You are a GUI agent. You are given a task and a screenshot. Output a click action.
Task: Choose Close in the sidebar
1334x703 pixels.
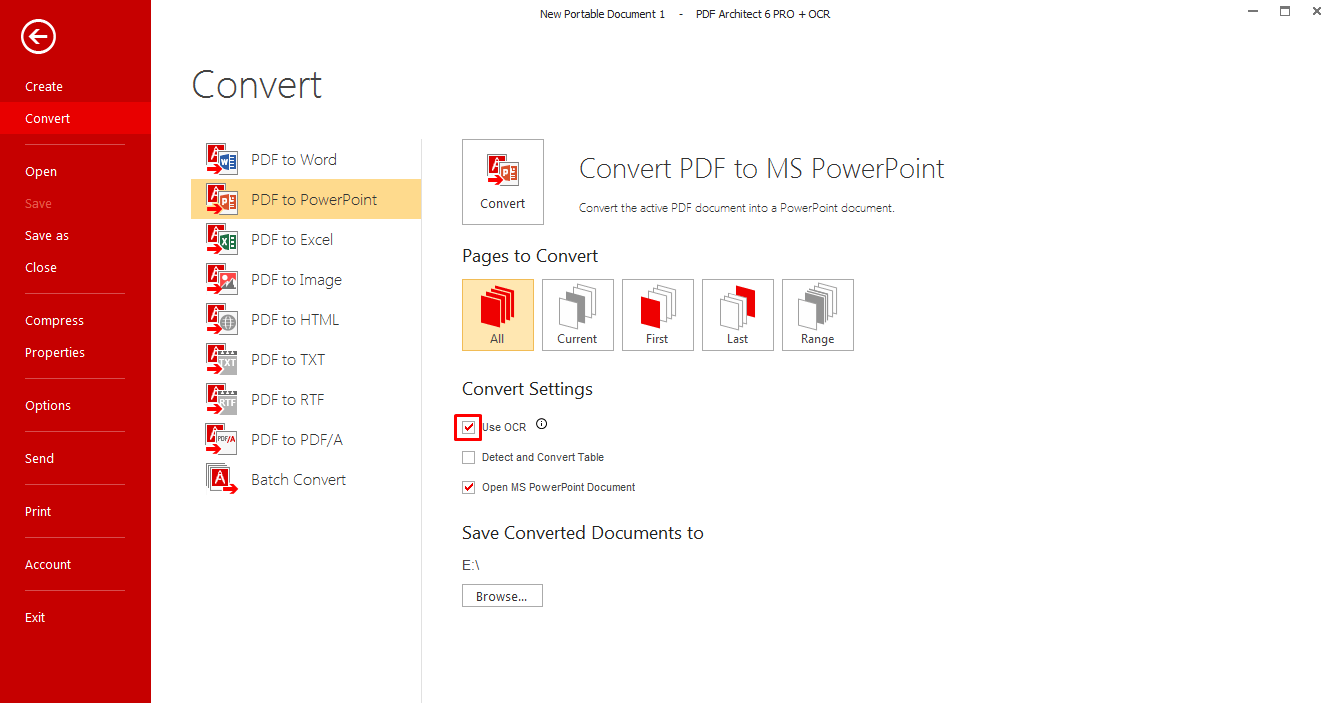(x=41, y=268)
